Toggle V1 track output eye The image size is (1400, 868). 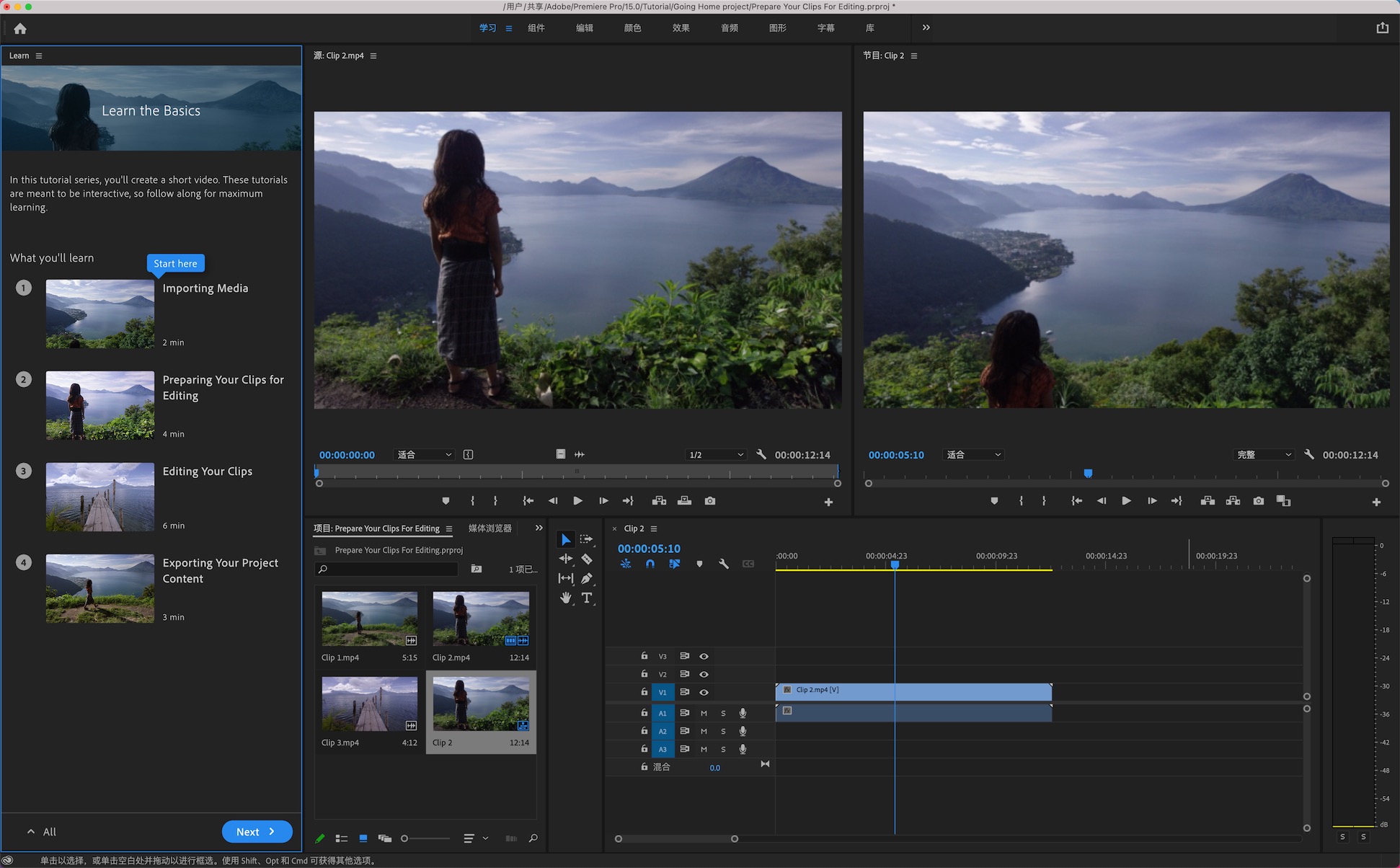704,692
